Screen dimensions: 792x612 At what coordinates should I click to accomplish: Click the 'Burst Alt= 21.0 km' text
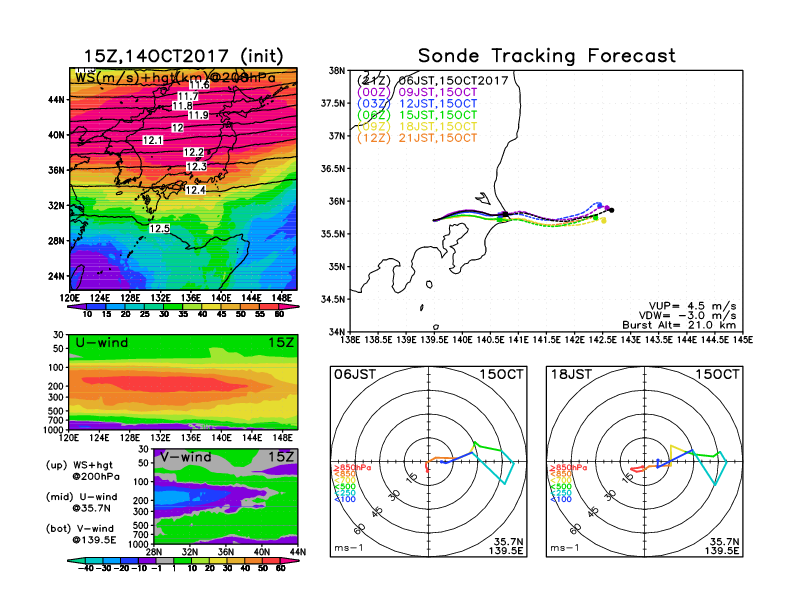[690, 325]
